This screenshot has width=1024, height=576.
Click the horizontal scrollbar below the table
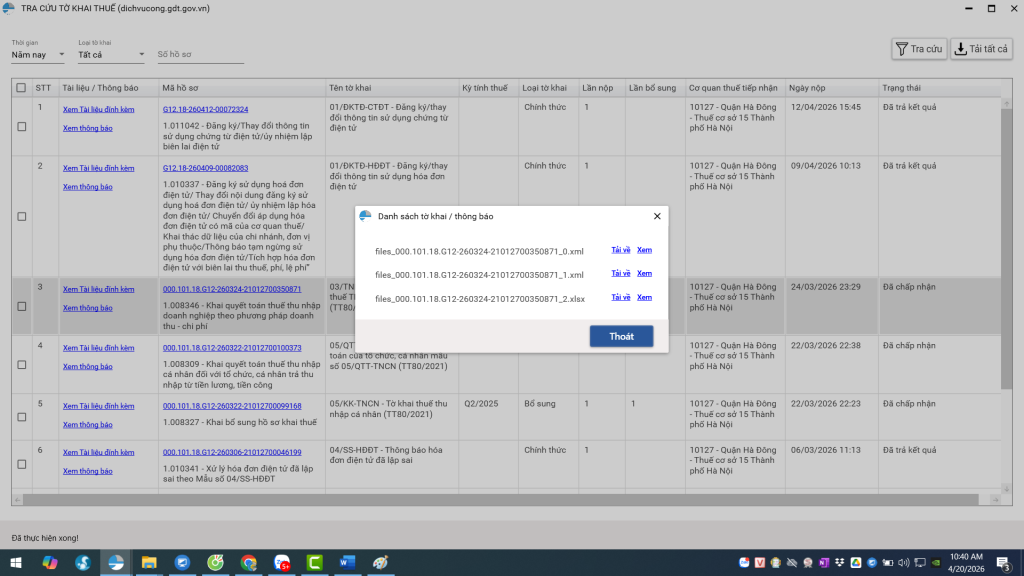point(500,499)
